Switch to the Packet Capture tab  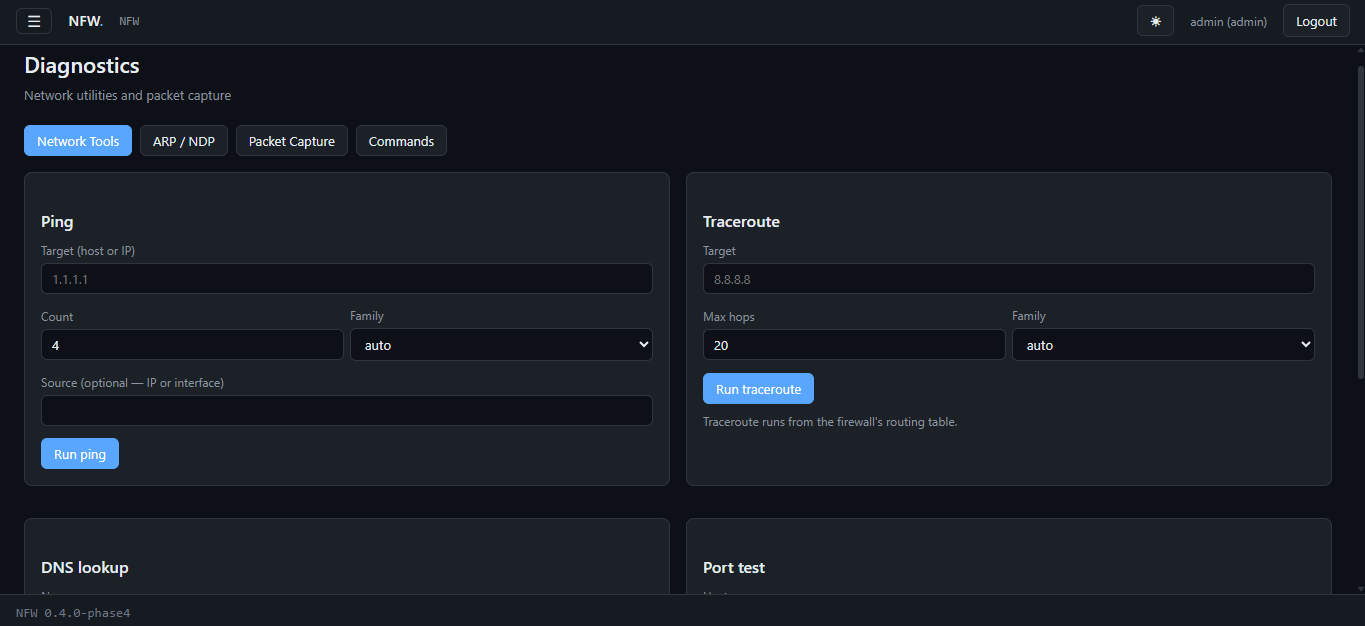pyautogui.click(x=292, y=141)
